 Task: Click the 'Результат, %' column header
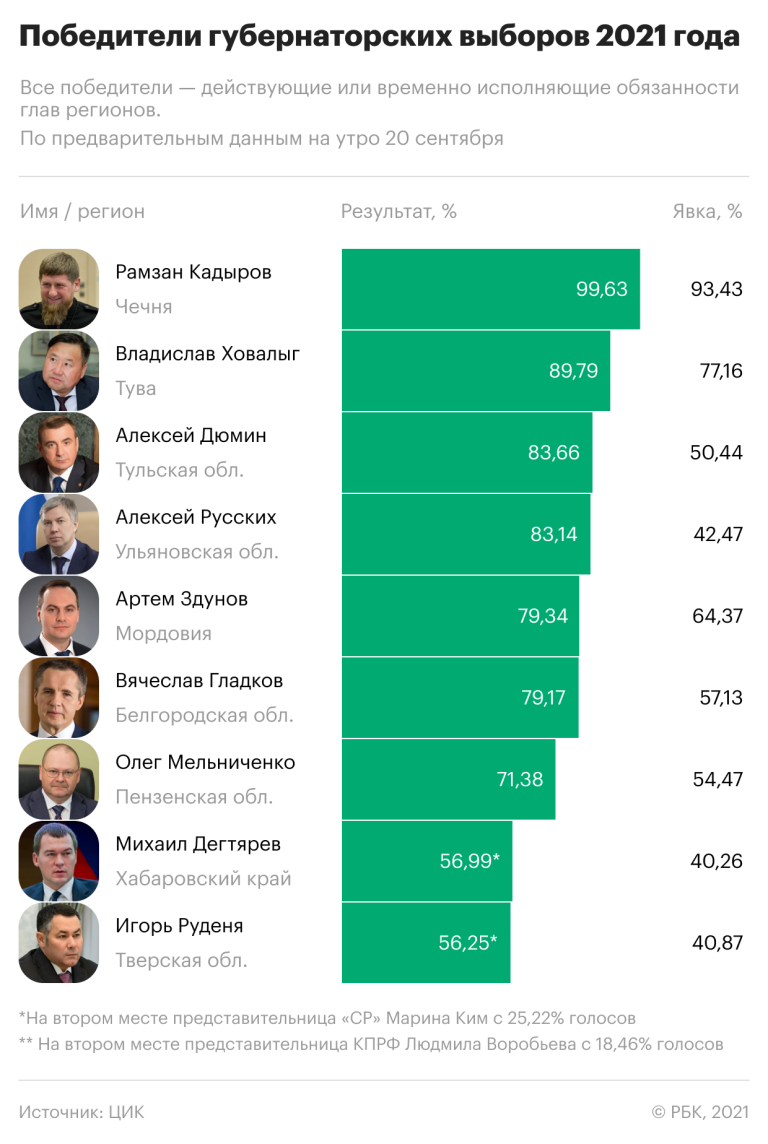point(399,212)
